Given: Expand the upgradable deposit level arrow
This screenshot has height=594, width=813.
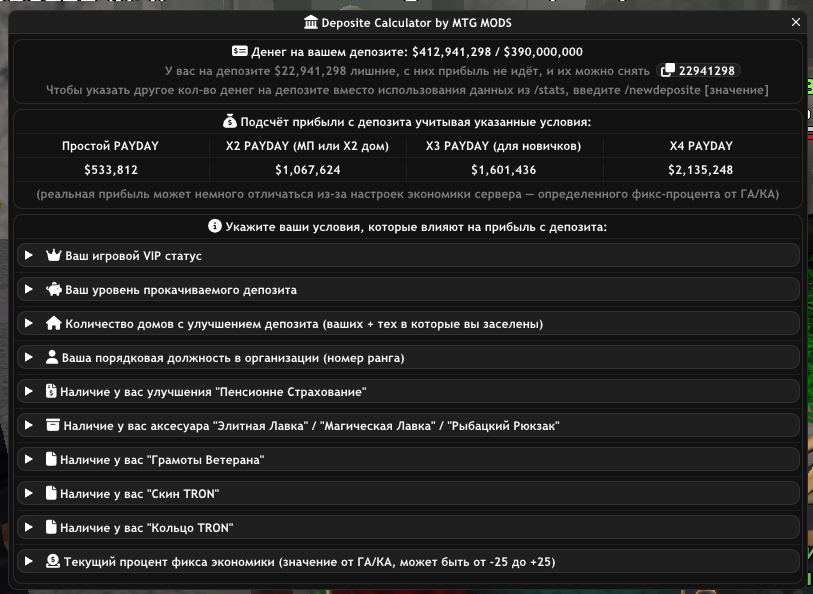Looking at the screenshot, I should [29, 289].
